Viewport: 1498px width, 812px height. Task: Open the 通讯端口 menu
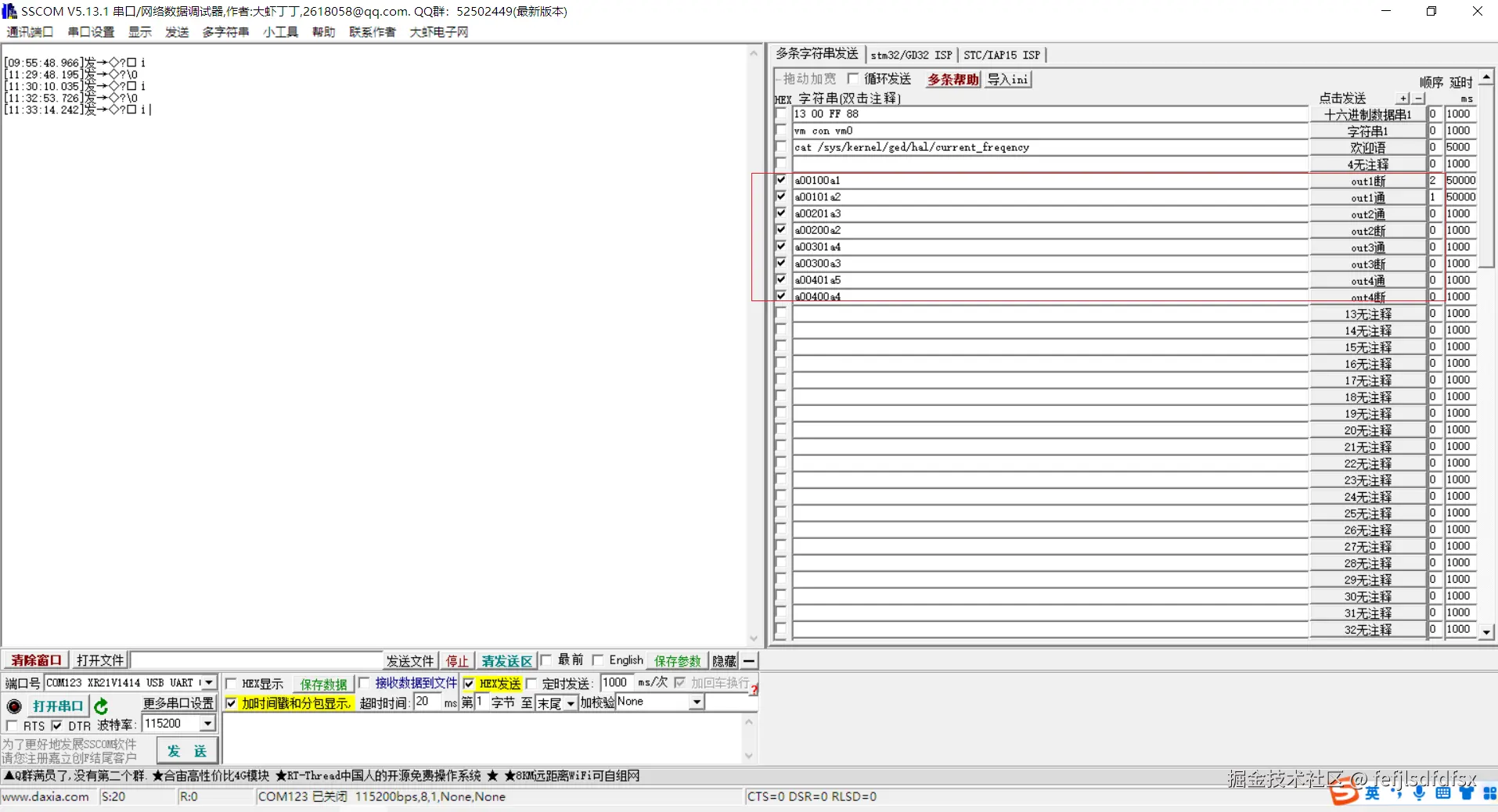(x=30, y=32)
